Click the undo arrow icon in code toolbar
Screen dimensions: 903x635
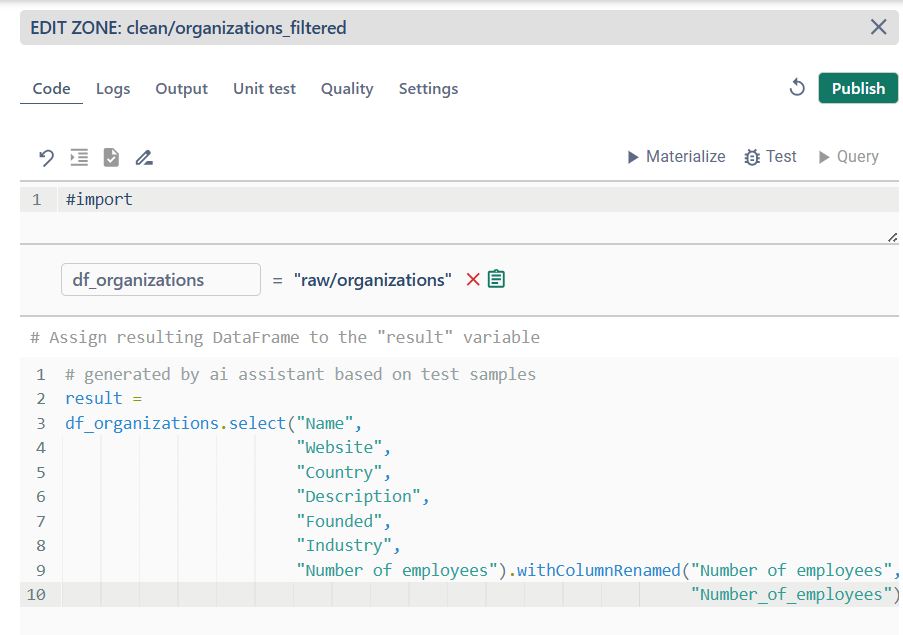(x=46, y=157)
